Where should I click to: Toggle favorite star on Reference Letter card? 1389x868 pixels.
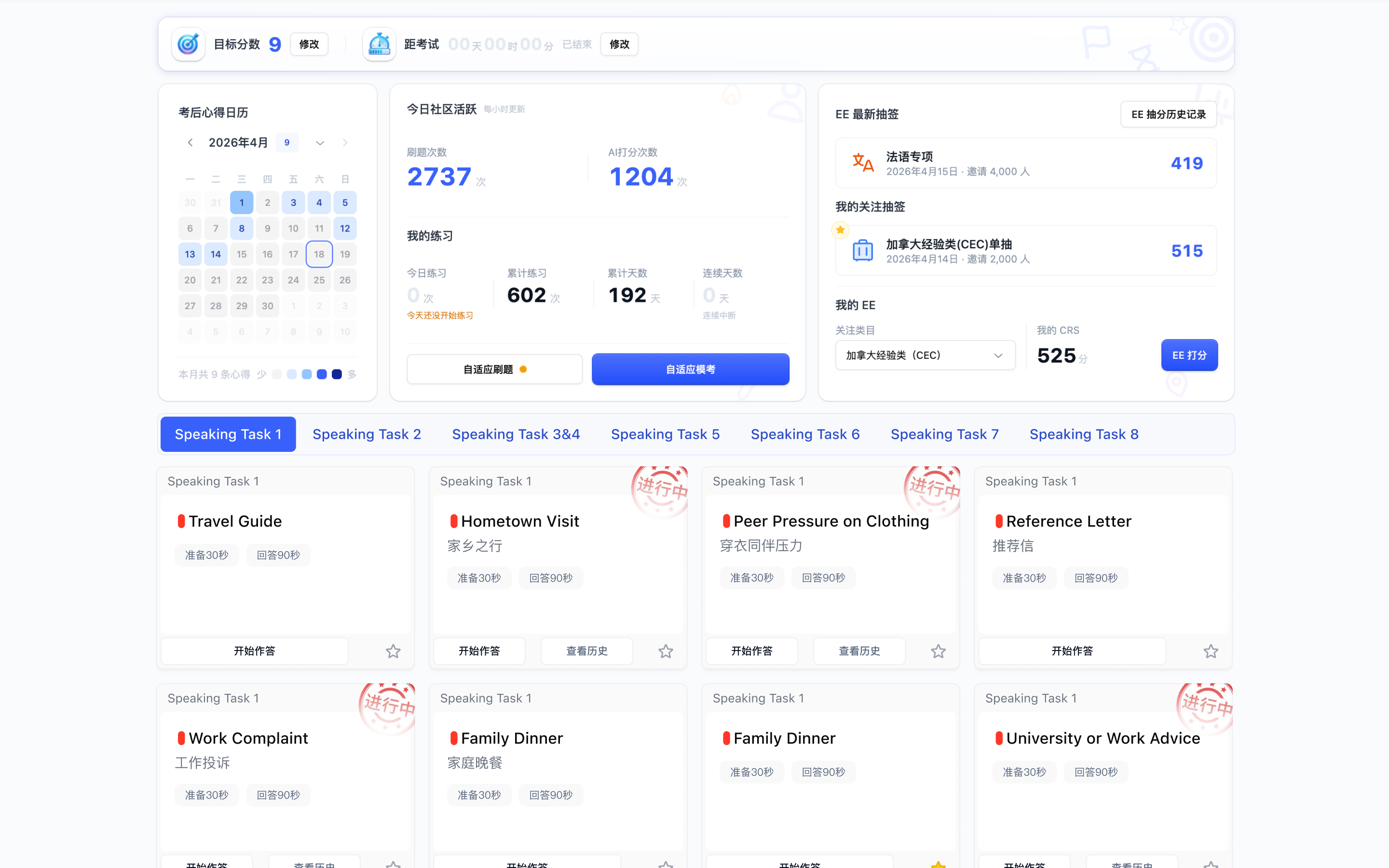pyautogui.click(x=1211, y=651)
